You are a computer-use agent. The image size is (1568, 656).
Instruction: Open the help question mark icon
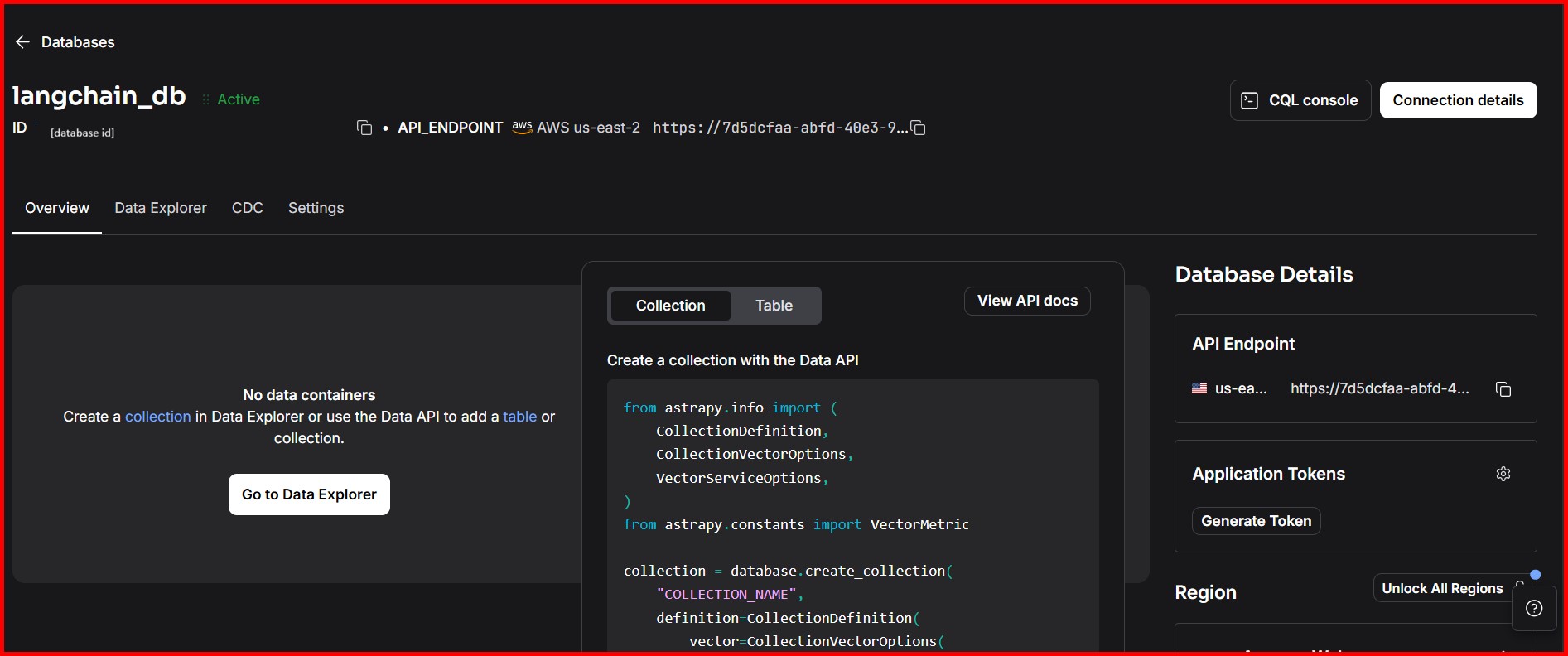(x=1534, y=609)
